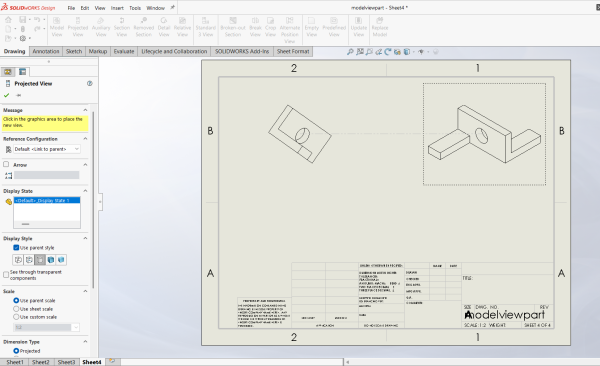Click the pushpin keep-visible icon
The image size is (600, 366).
click(x=18, y=95)
